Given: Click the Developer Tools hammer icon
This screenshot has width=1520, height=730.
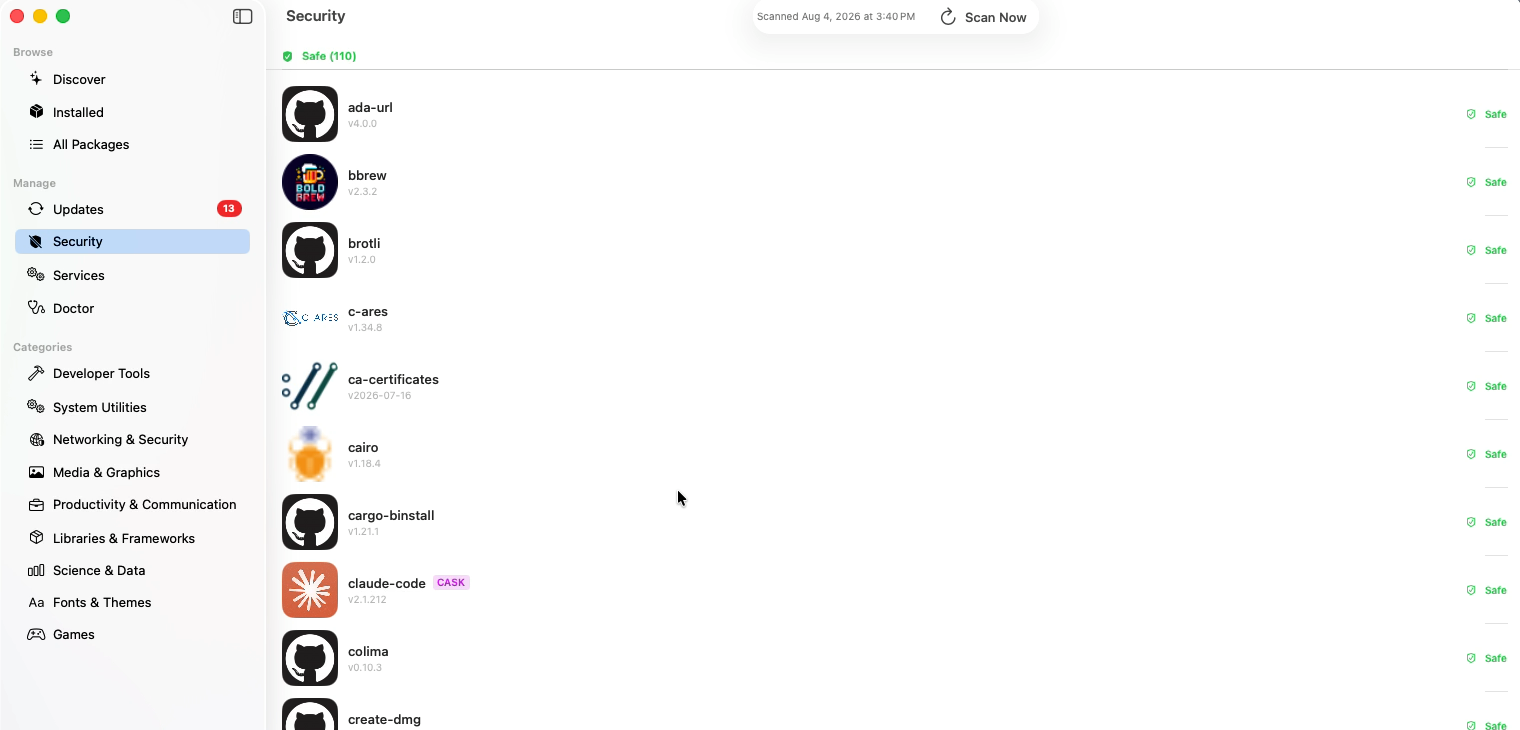Looking at the screenshot, I should [x=36, y=373].
